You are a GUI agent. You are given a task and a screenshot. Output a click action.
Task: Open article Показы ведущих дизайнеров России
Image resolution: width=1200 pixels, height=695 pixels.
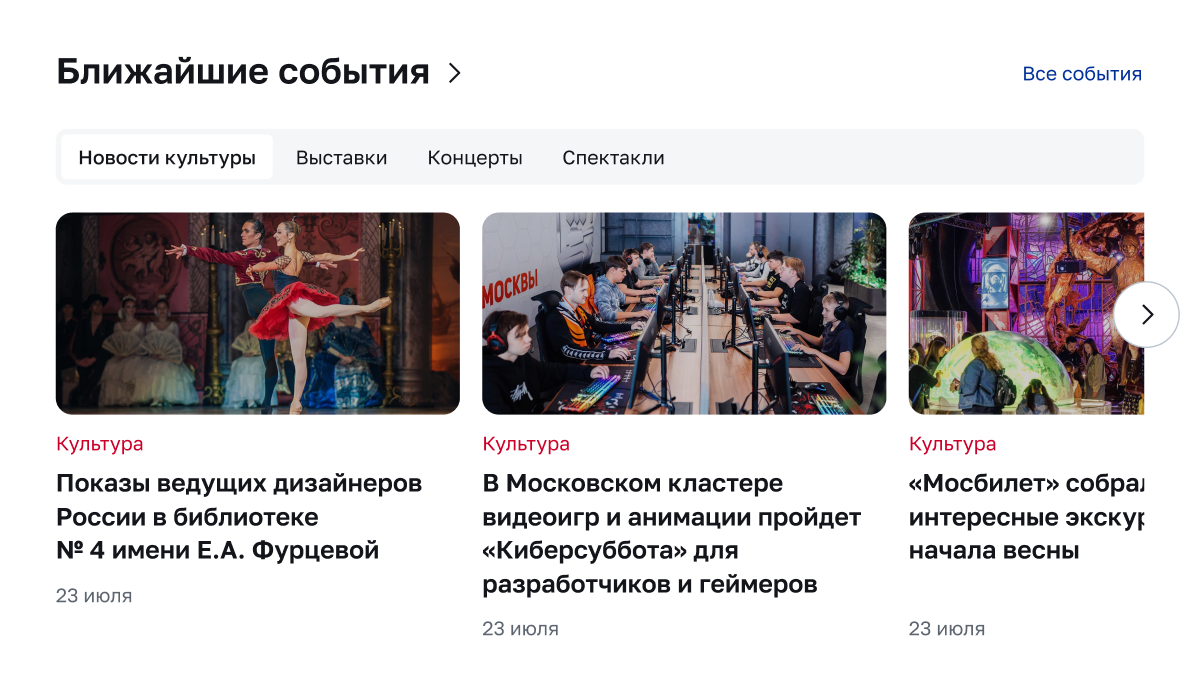pyautogui.click(x=239, y=517)
